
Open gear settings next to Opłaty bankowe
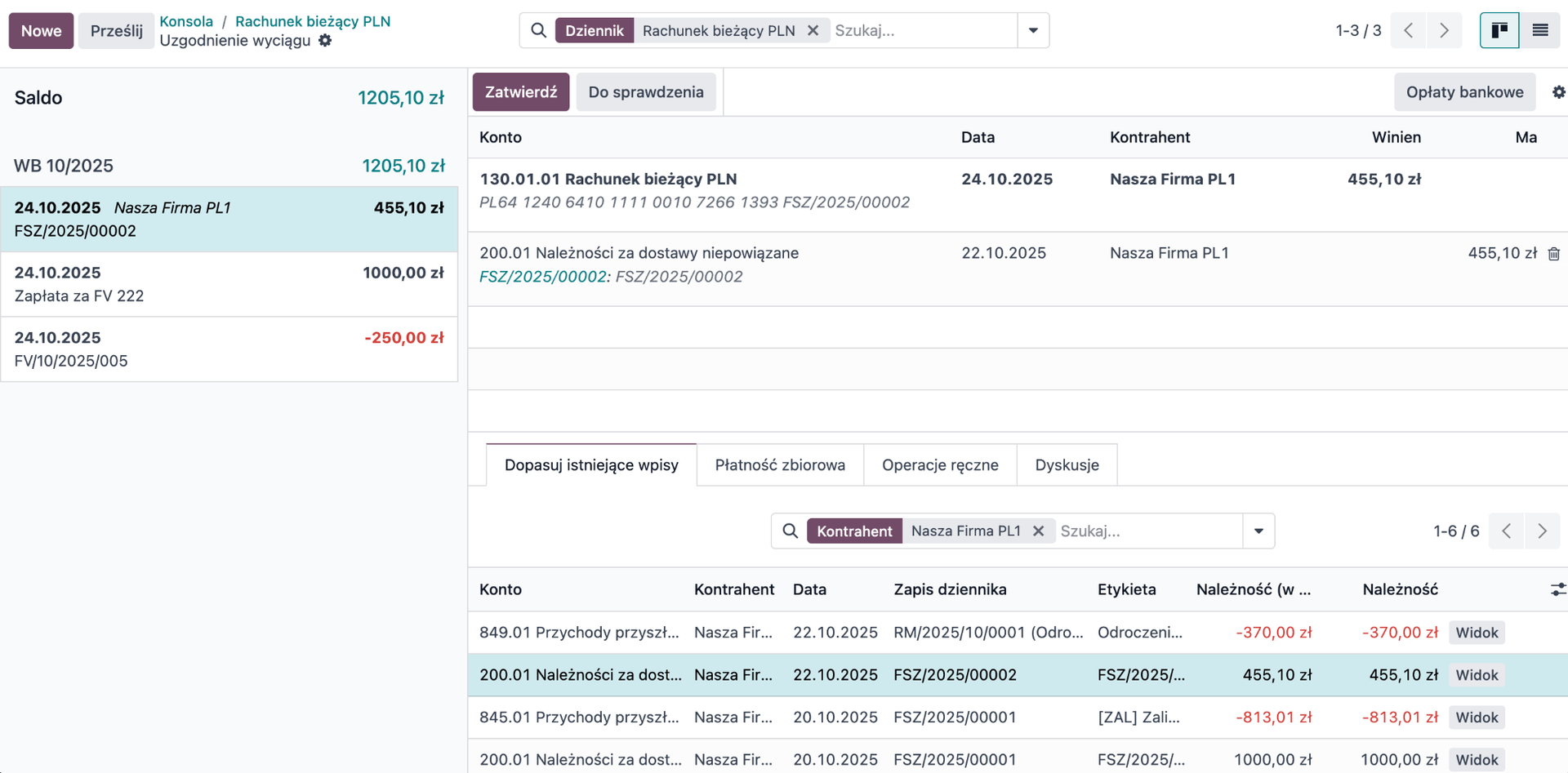[x=1558, y=92]
